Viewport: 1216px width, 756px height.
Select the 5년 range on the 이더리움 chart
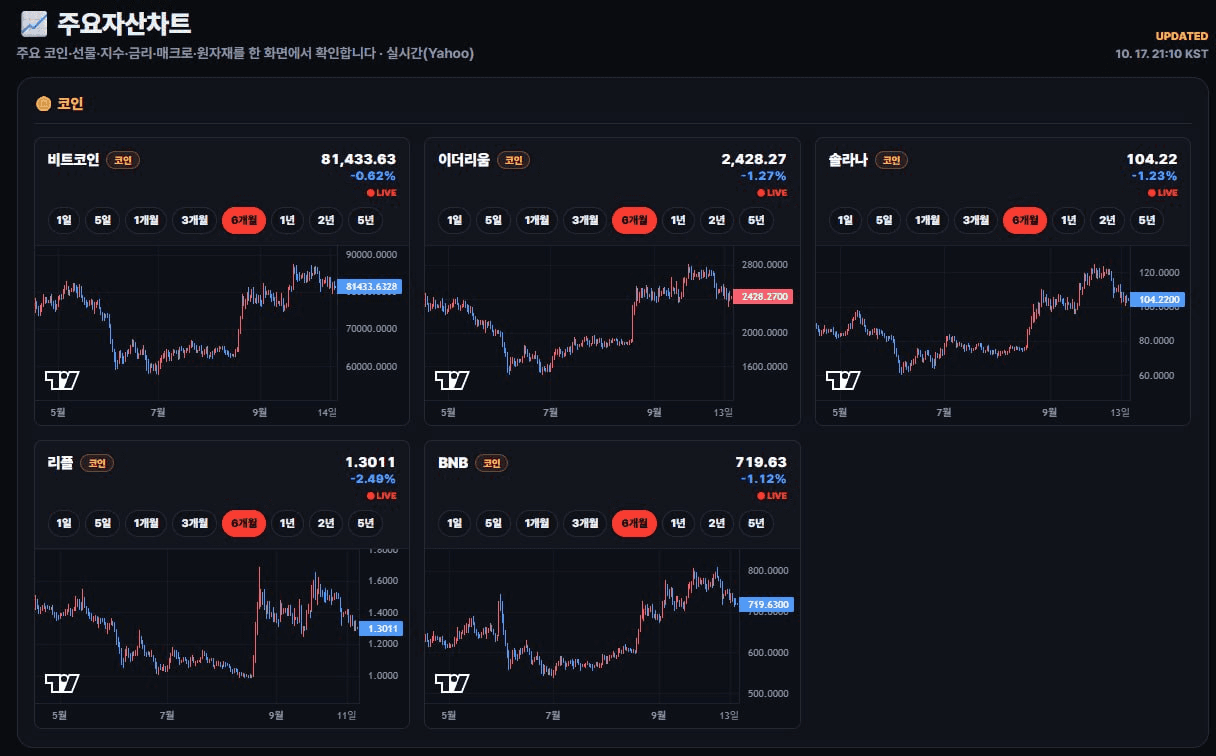[756, 220]
